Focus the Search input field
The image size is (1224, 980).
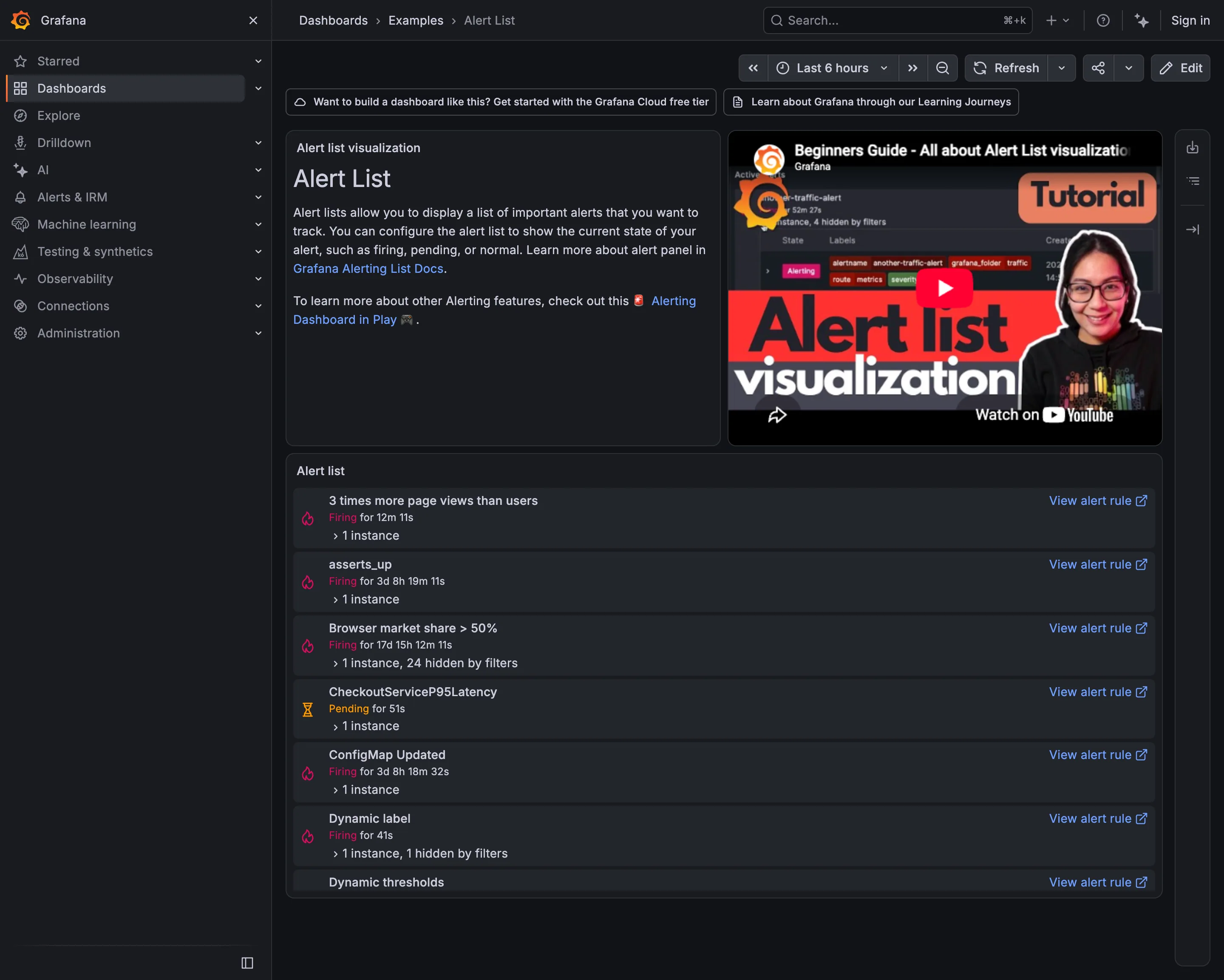coord(898,20)
